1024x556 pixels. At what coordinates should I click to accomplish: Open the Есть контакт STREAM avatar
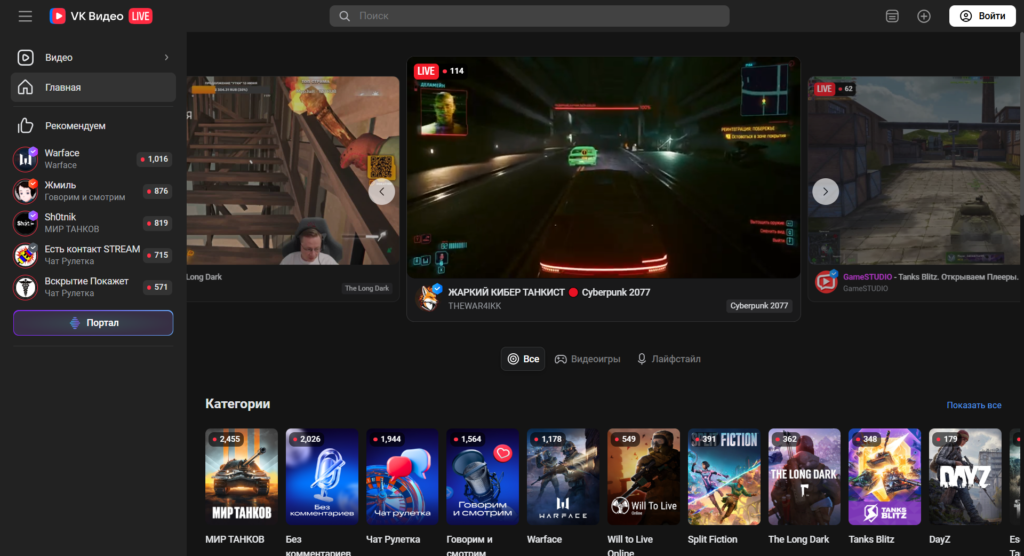coord(25,255)
